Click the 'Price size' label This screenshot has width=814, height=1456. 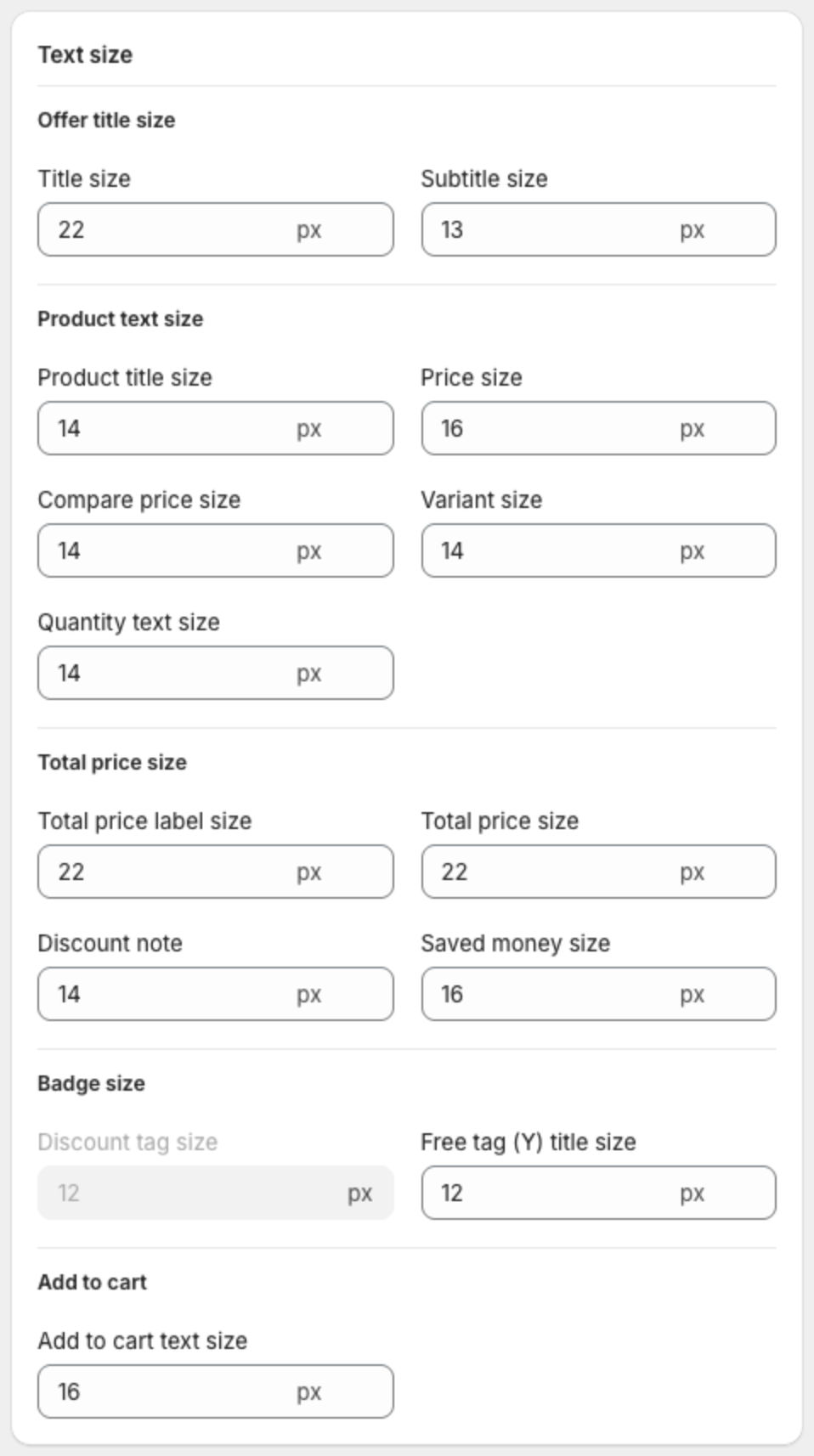(x=472, y=377)
